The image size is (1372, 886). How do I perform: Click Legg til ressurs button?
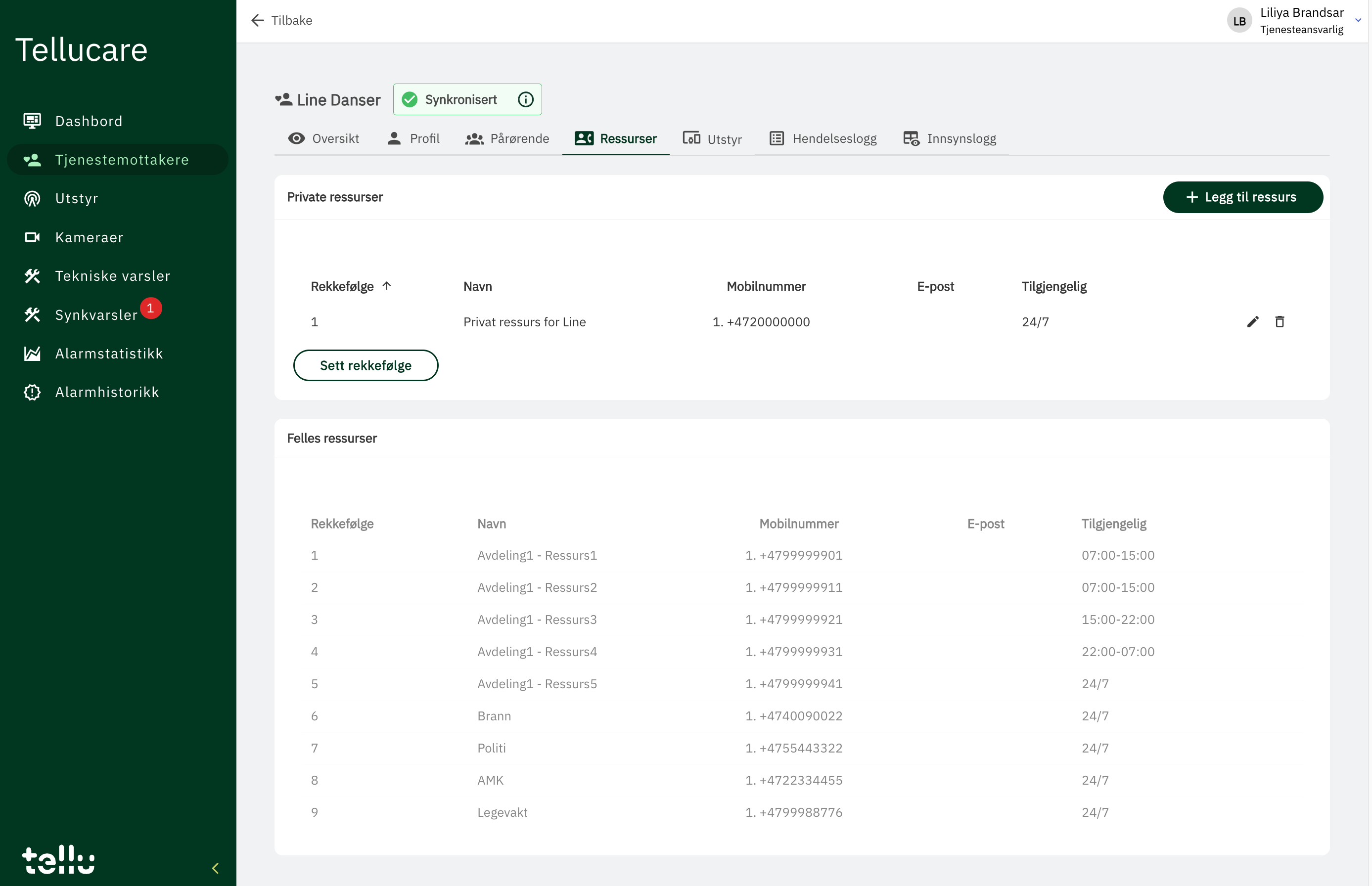pyautogui.click(x=1242, y=197)
